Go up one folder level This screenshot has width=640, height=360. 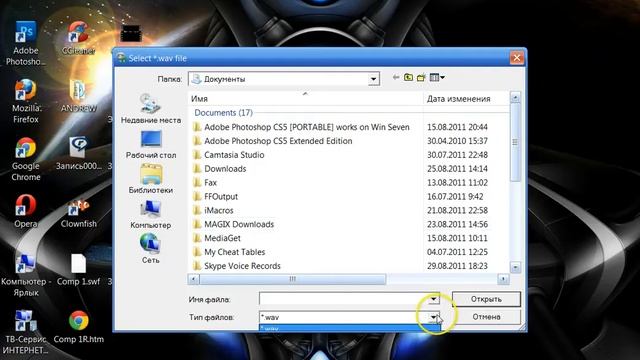point(408,77)
